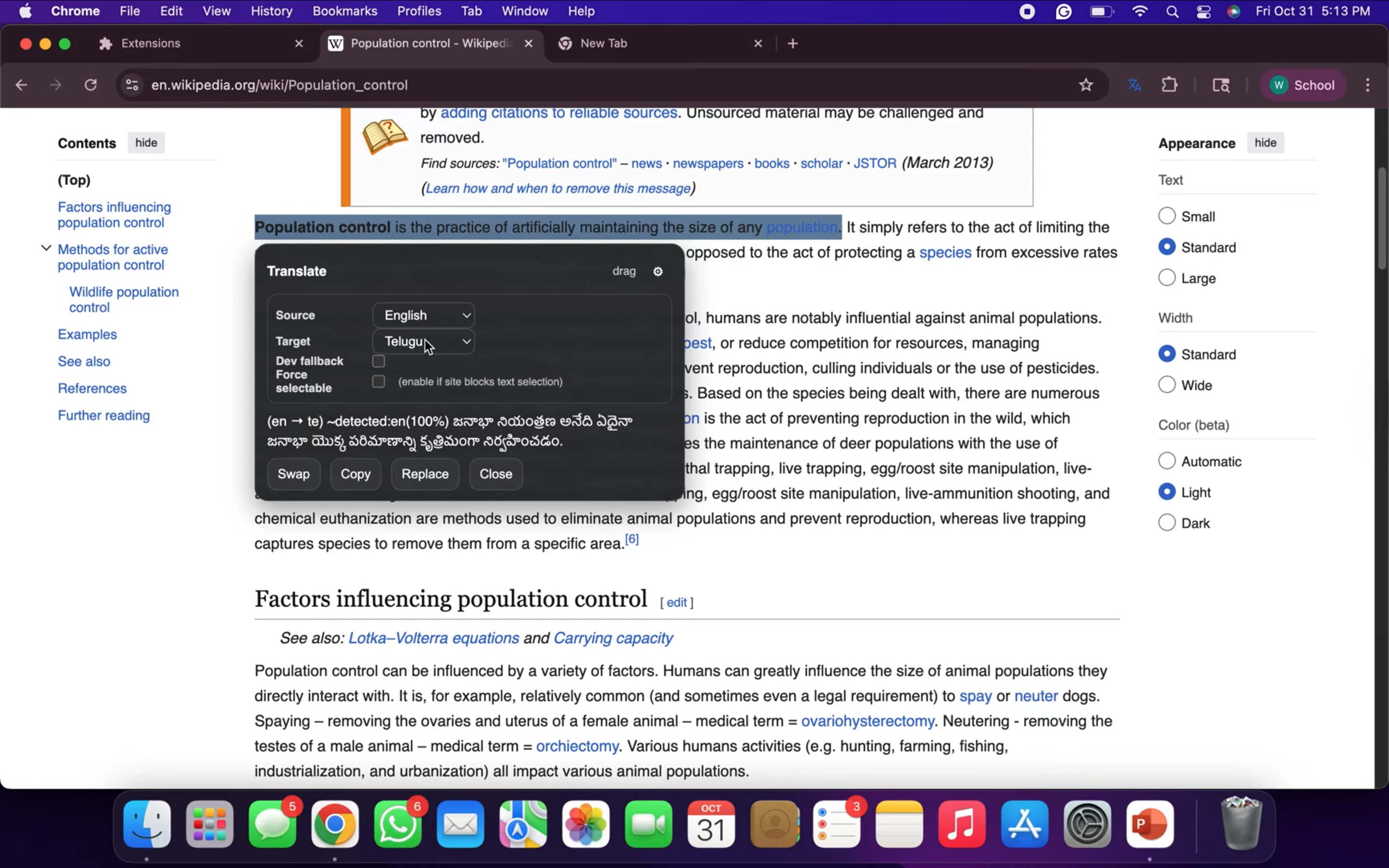Choose Large text size option

pyautogui.click(x=1166, y=278)
